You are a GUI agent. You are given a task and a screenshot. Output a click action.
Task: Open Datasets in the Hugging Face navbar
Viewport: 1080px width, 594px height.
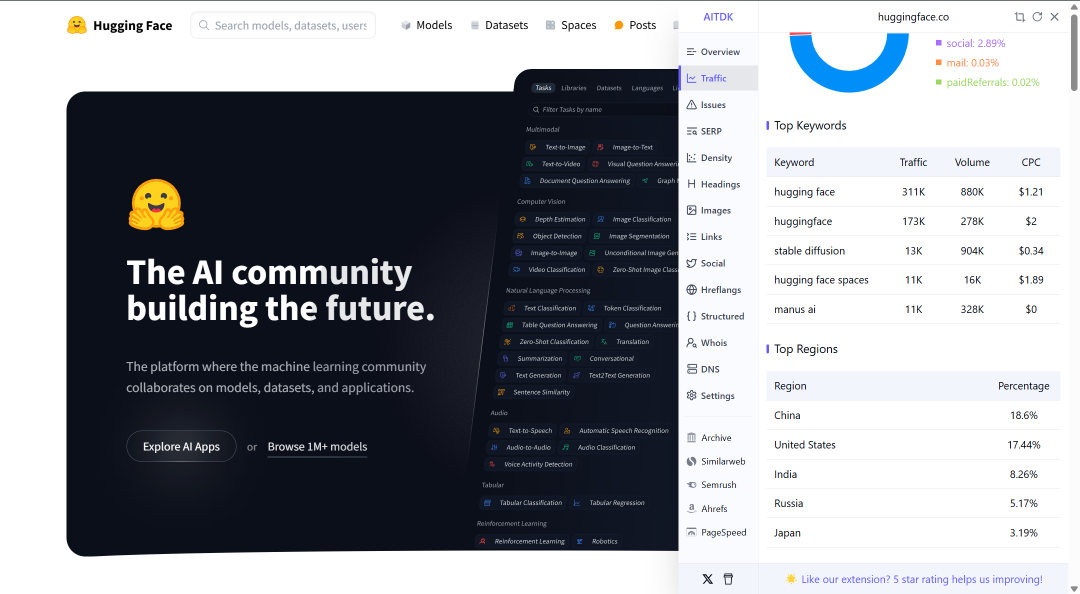pos(499,25)
